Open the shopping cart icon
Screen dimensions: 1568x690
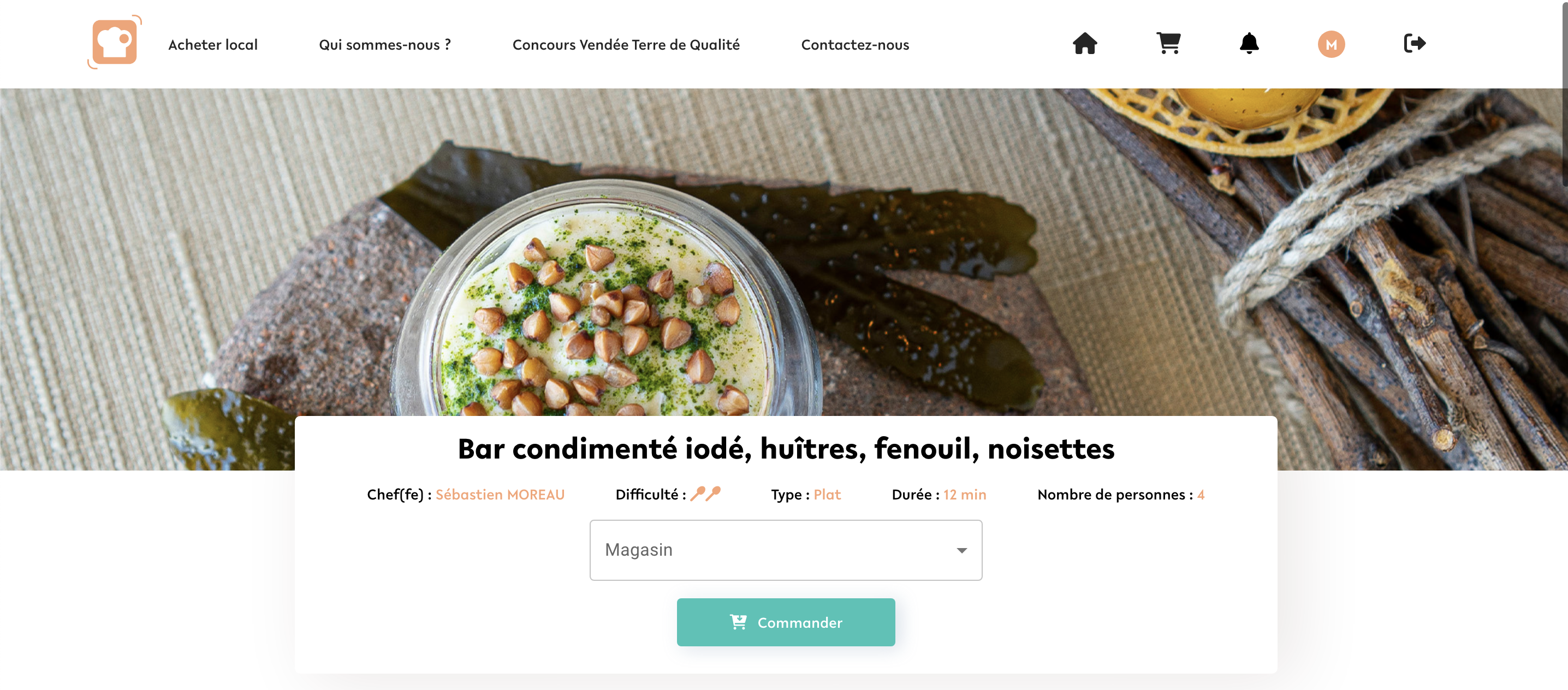(1168, 44)
